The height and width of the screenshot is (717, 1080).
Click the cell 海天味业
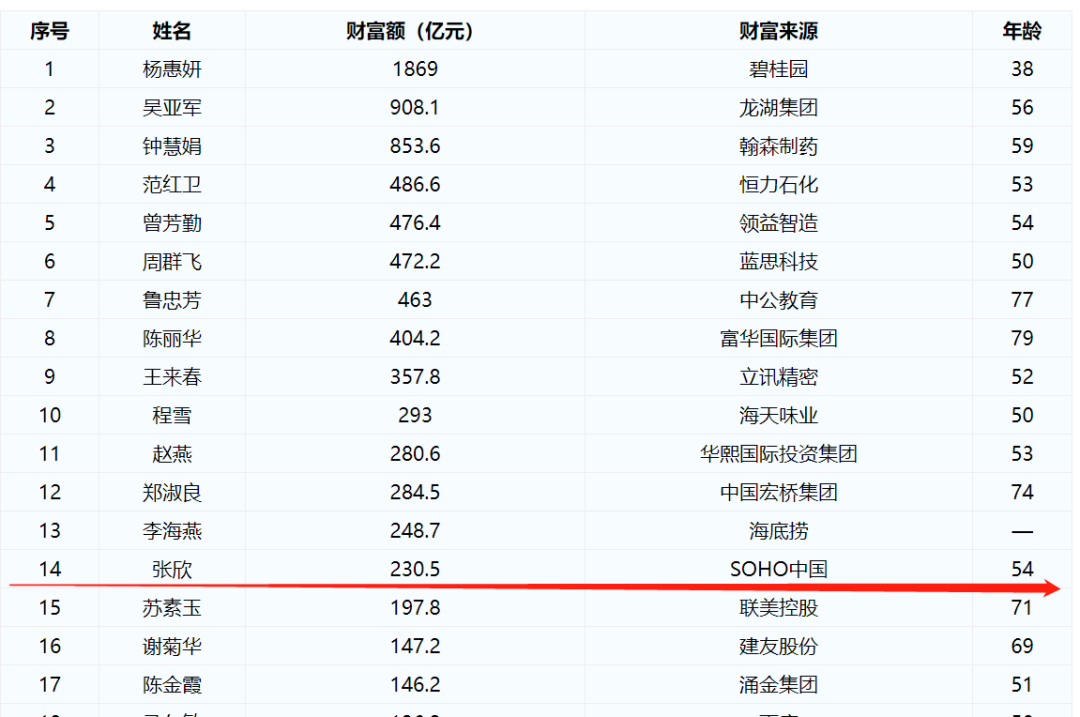778,415
